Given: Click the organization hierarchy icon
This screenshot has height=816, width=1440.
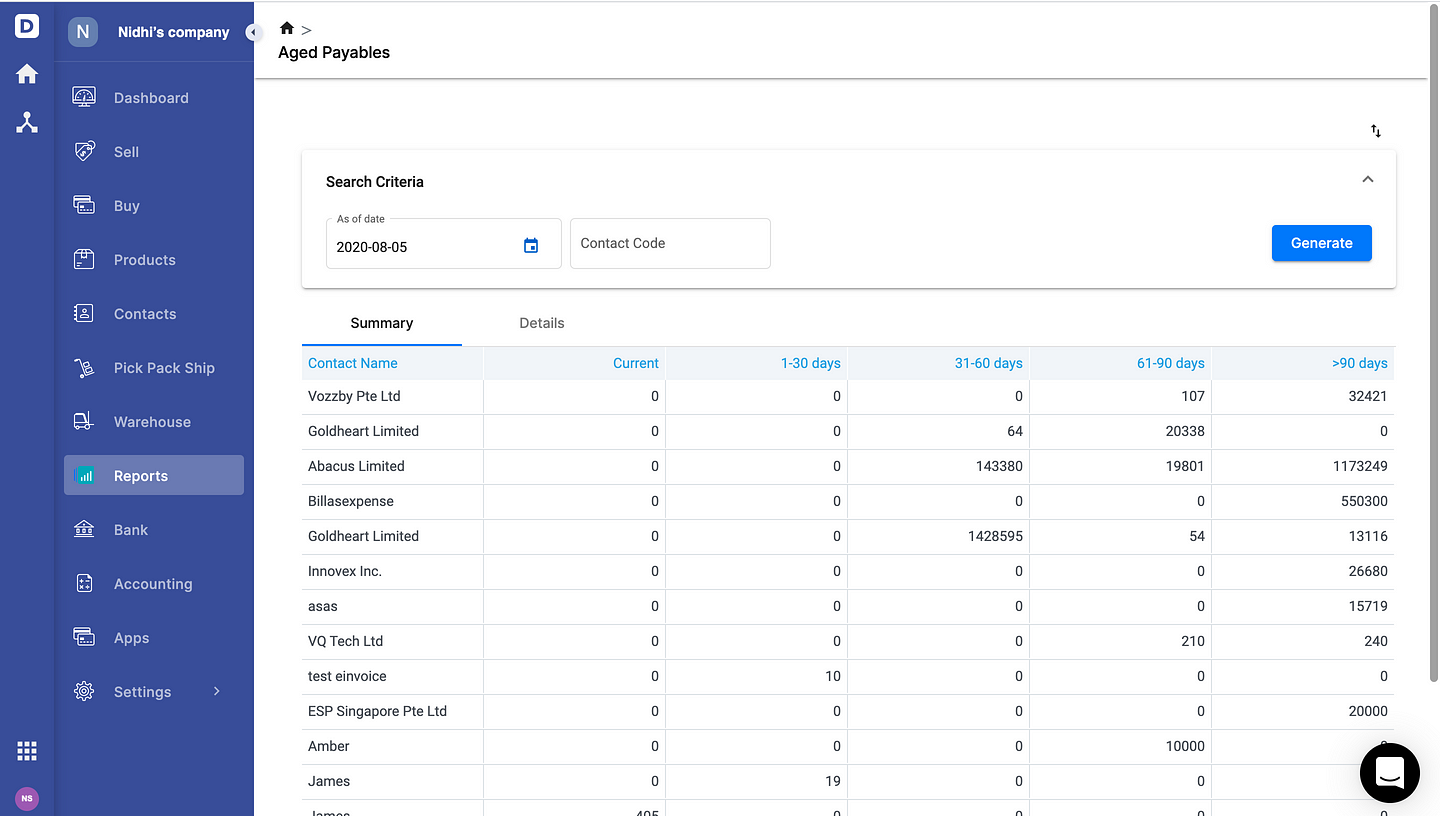Looking at the screenshot, I should click(x=27, y=123).
